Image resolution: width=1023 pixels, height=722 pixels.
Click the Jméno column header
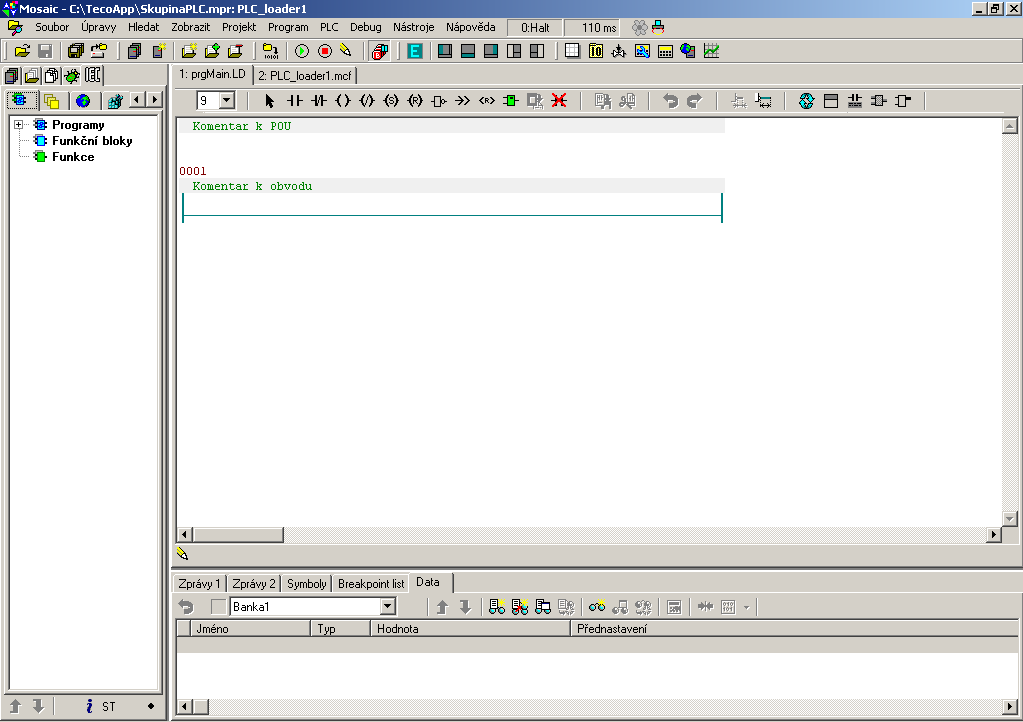pos(251,629)
